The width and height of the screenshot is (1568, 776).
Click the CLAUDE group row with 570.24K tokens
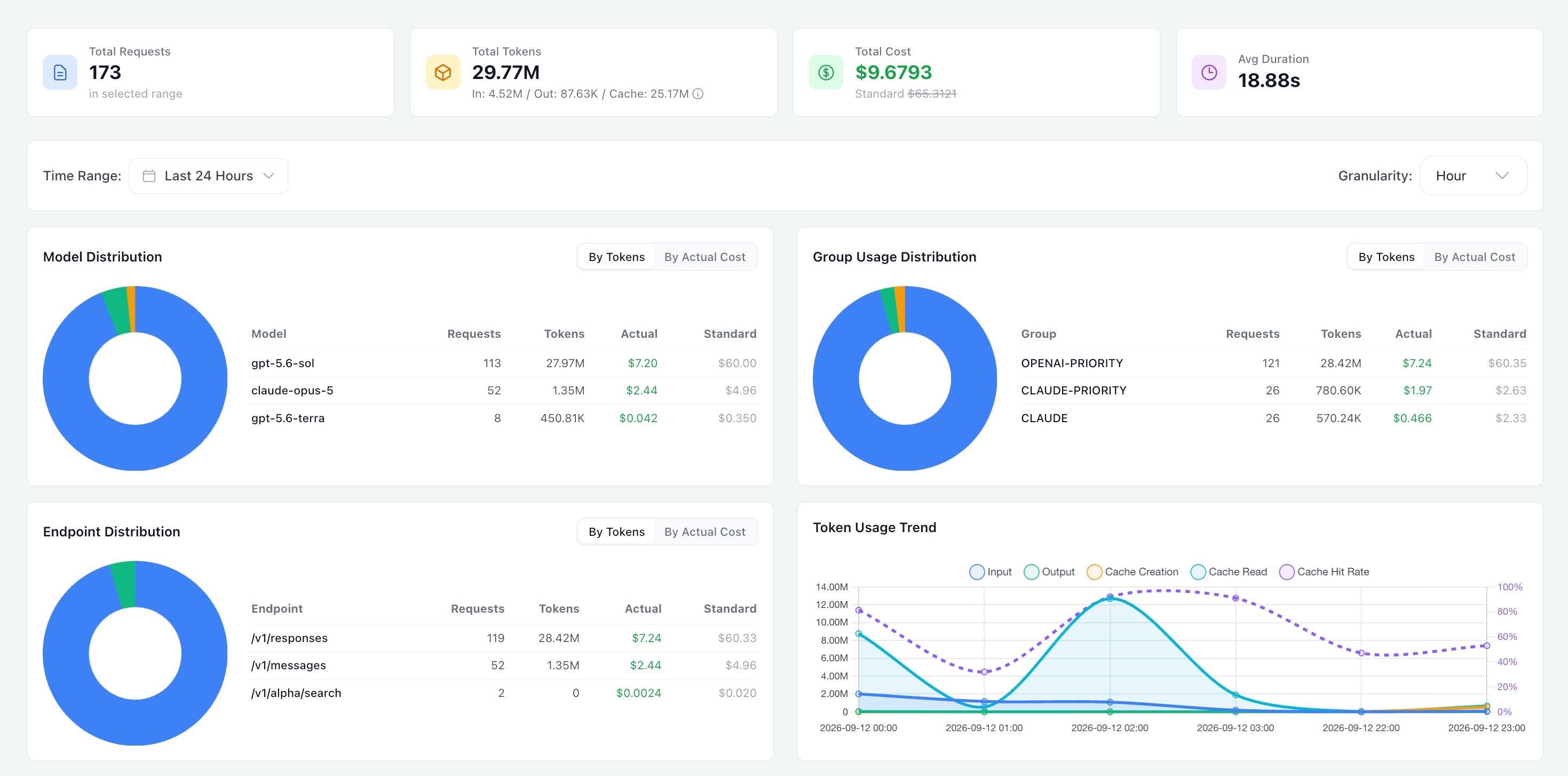click(1273, 419)
